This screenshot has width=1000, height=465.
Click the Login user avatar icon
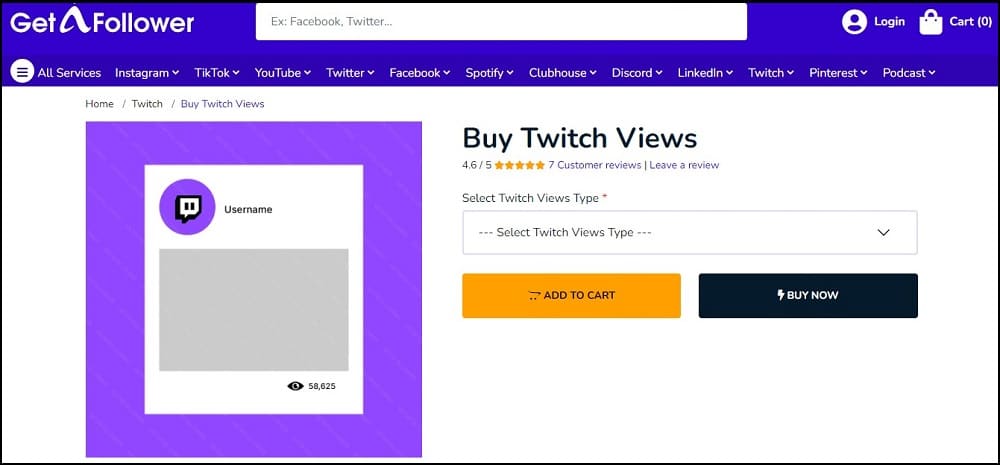click(854, 22)
